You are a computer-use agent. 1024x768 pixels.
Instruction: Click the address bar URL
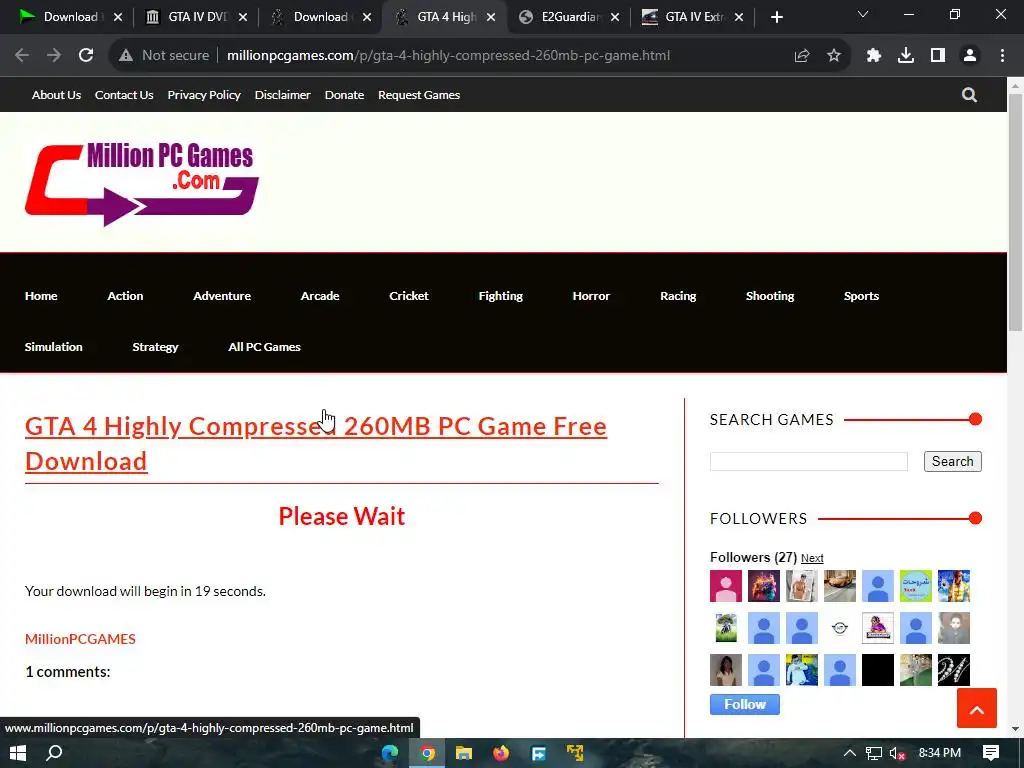pos(448,56)
